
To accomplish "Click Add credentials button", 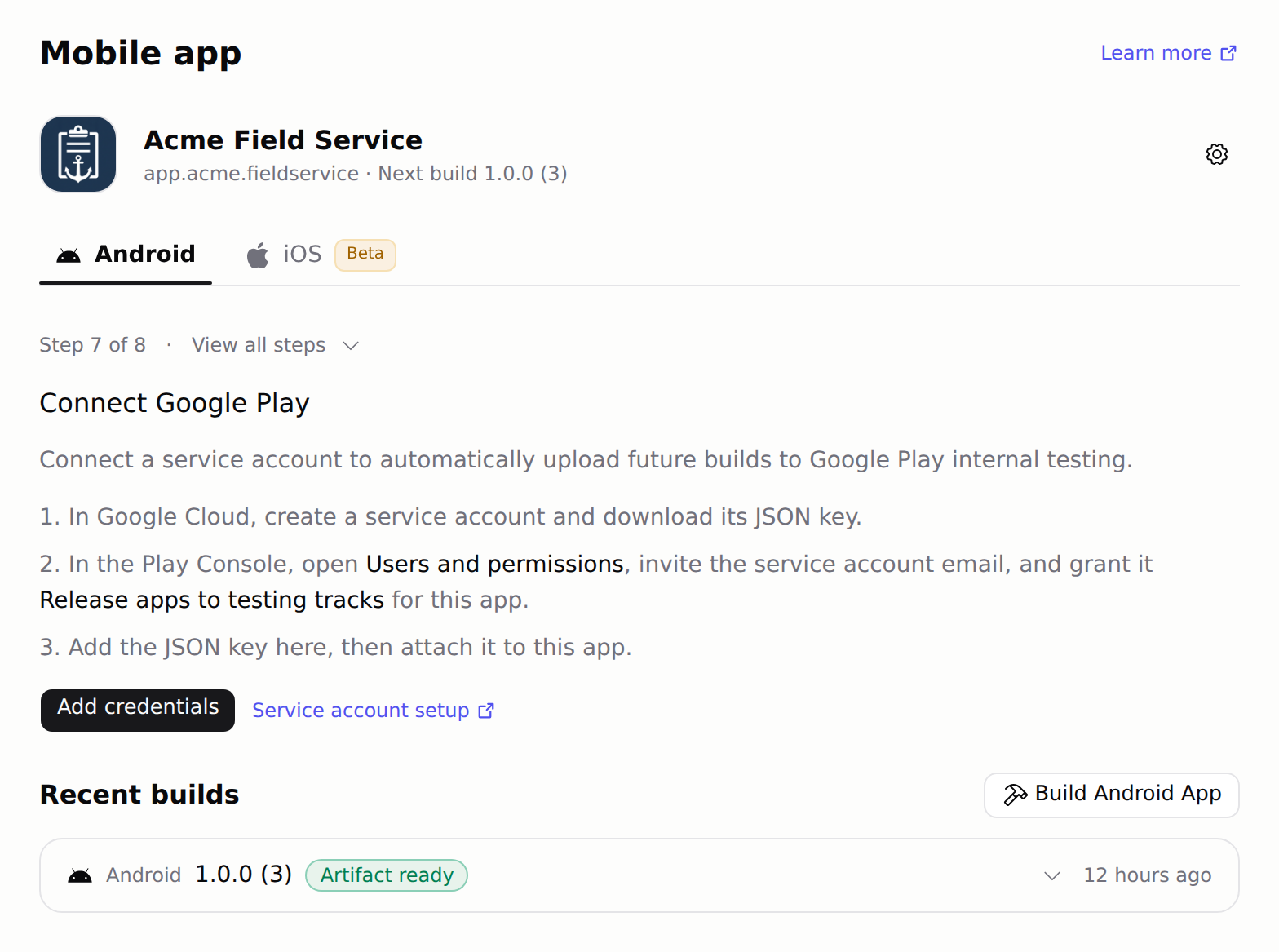I will 138,711.
